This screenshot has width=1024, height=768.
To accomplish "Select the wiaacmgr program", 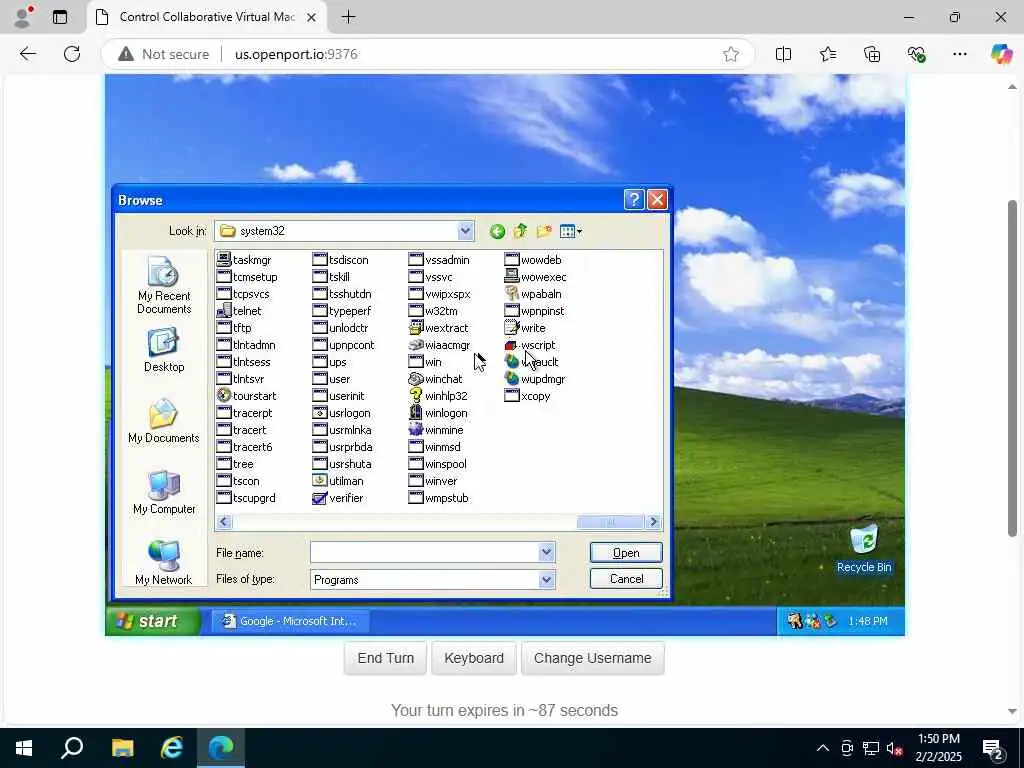I will pos(440,345).
